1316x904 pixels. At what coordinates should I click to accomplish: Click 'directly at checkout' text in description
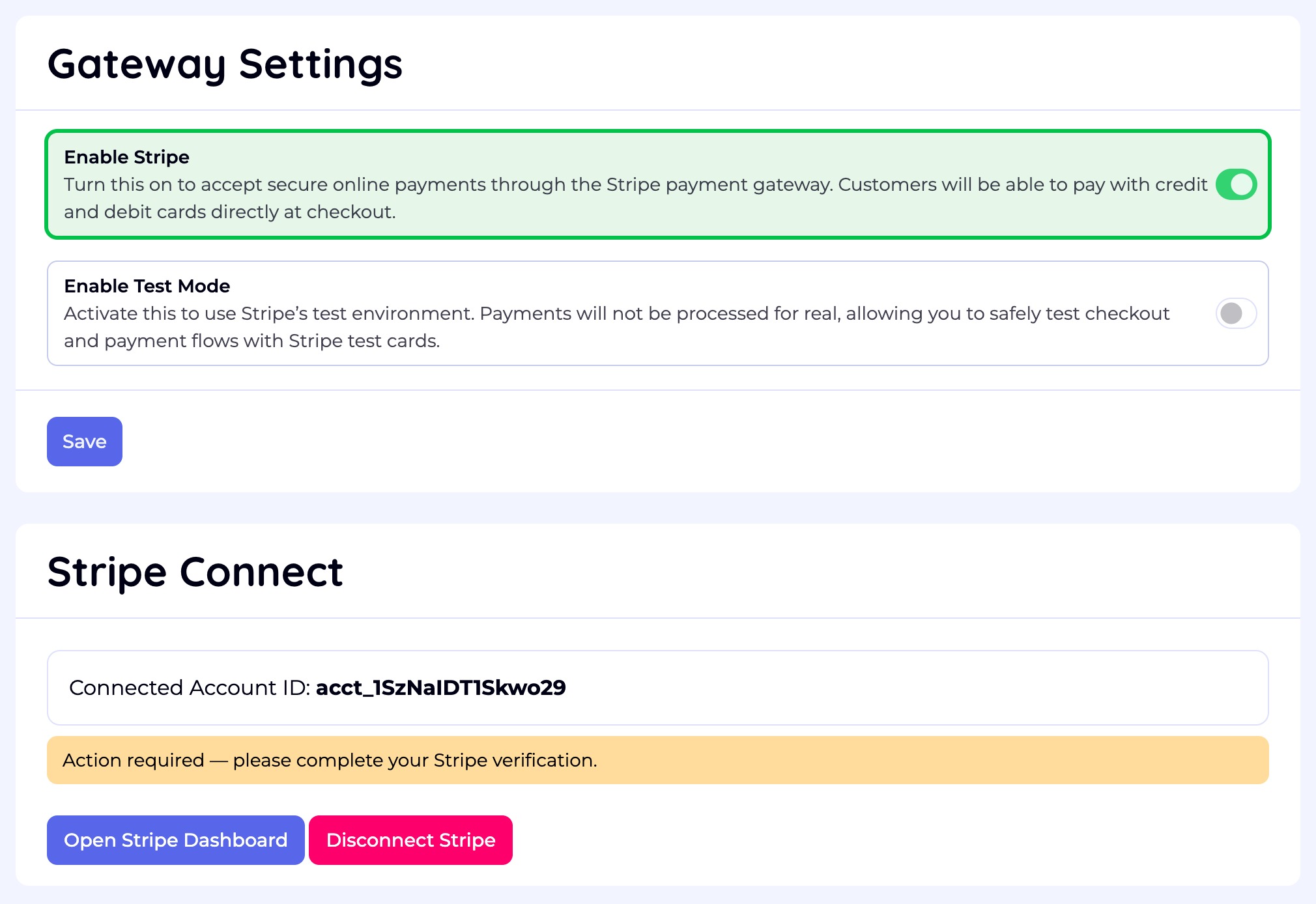click(x=302, y=212)
